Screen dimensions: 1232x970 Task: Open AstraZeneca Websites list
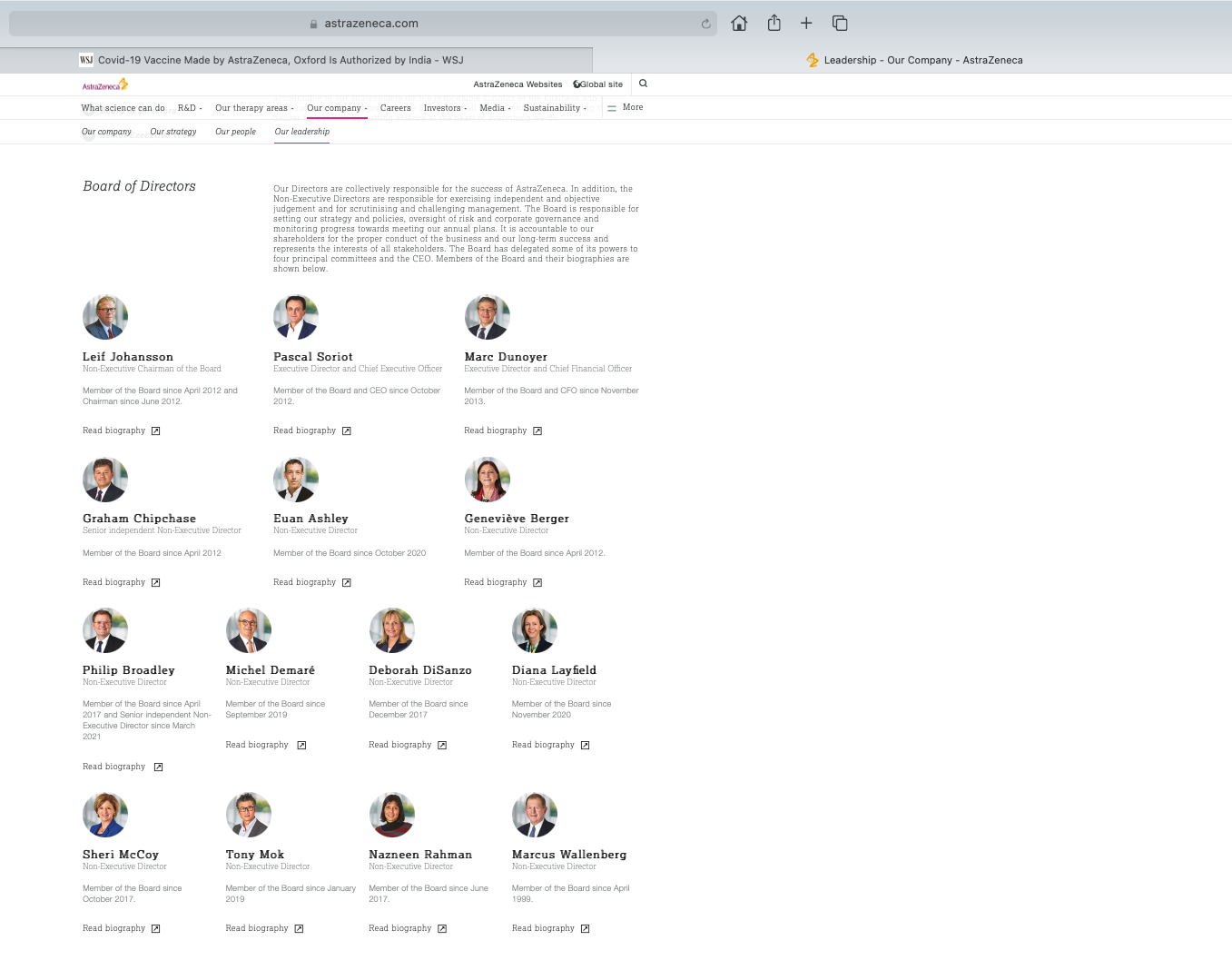click(517, 84)
